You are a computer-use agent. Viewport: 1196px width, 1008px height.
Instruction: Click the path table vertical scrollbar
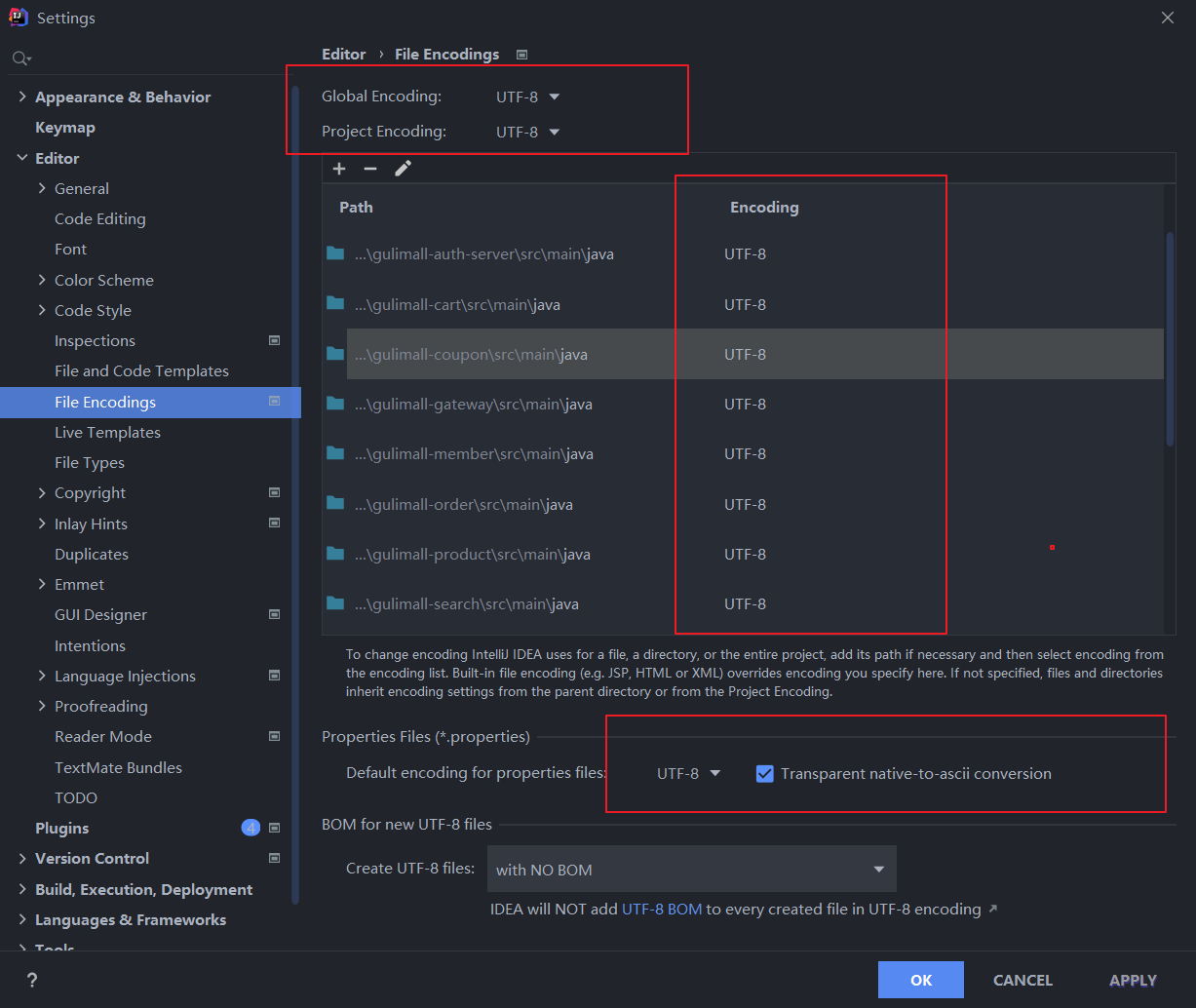[x=1170, y=338]
